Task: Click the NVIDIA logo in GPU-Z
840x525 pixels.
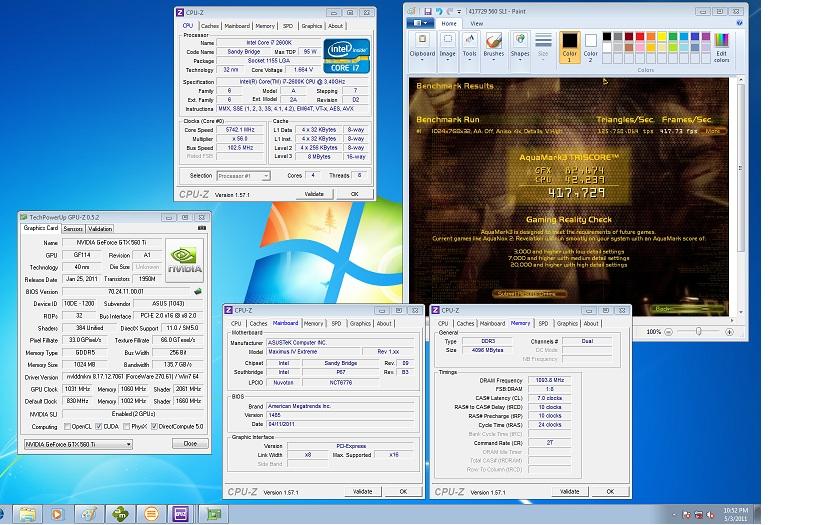Action: tap(184, 260)
